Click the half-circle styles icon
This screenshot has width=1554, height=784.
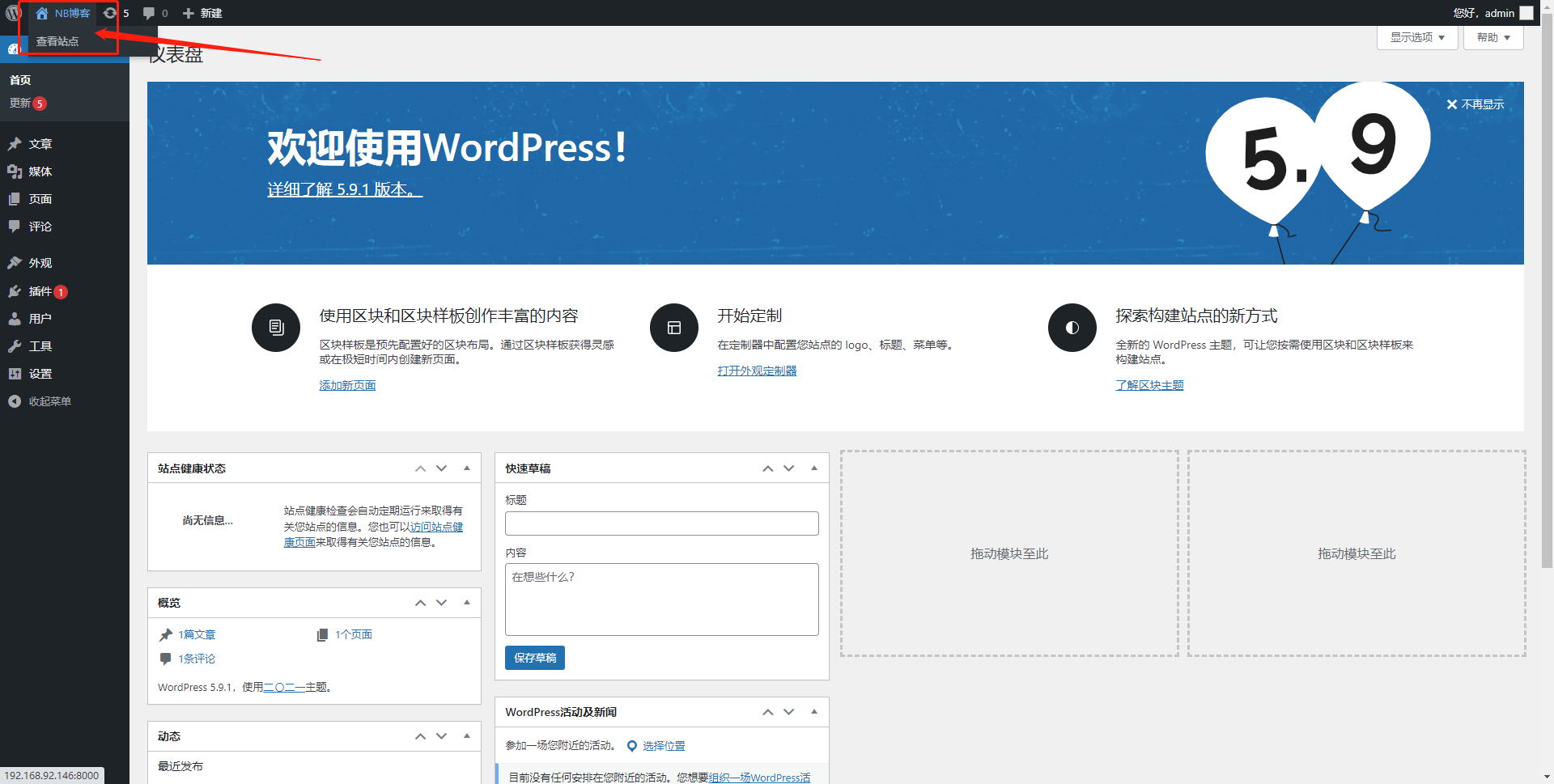[1072, 328]
